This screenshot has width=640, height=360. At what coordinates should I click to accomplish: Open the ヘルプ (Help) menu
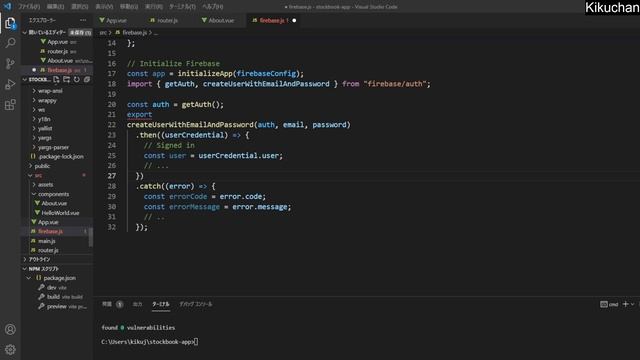213,7
